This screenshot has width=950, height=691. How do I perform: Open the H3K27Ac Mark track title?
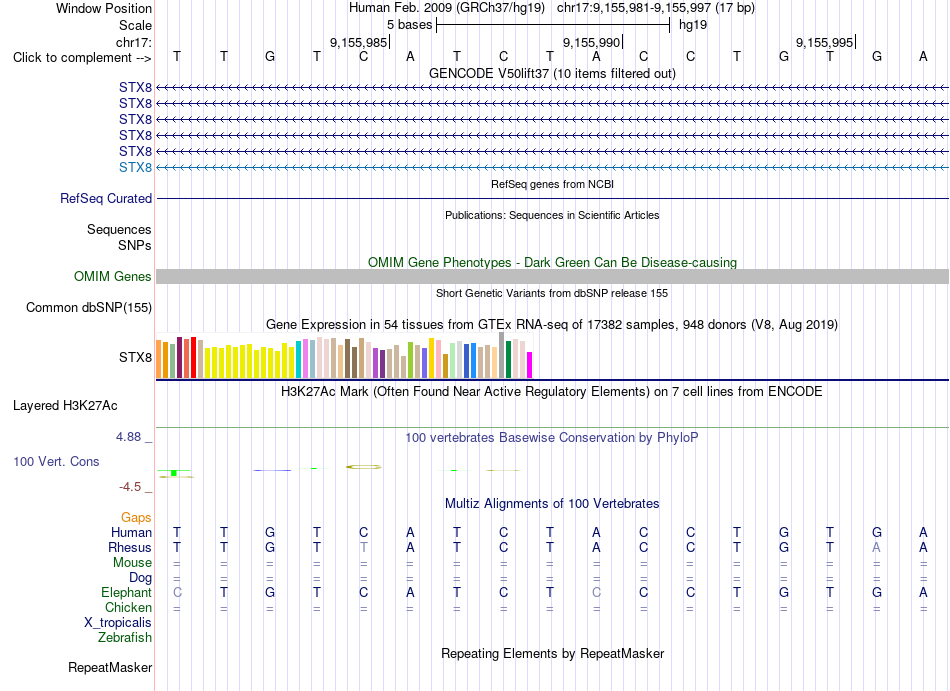552,391
